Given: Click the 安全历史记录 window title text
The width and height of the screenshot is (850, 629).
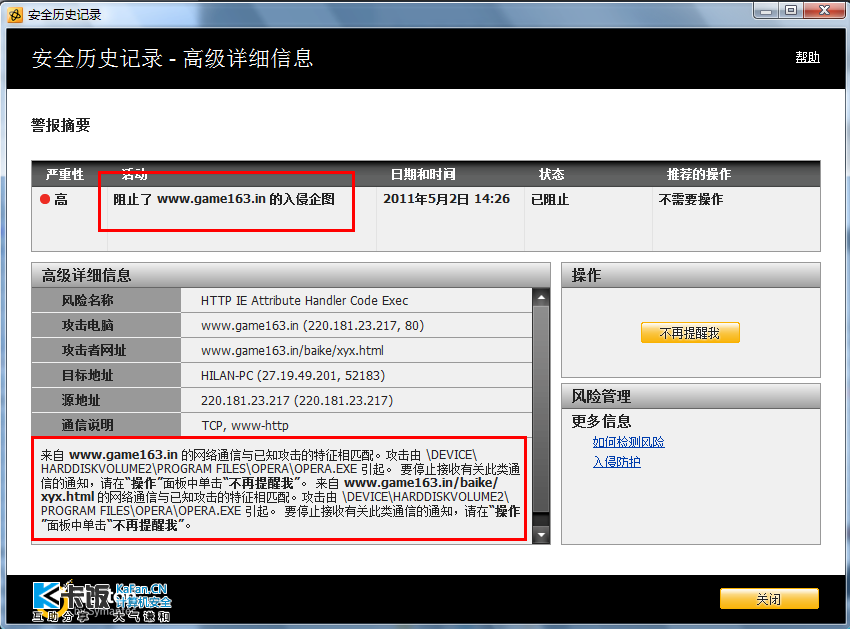Looking at the screenshot, I should [x=65, y=15].
